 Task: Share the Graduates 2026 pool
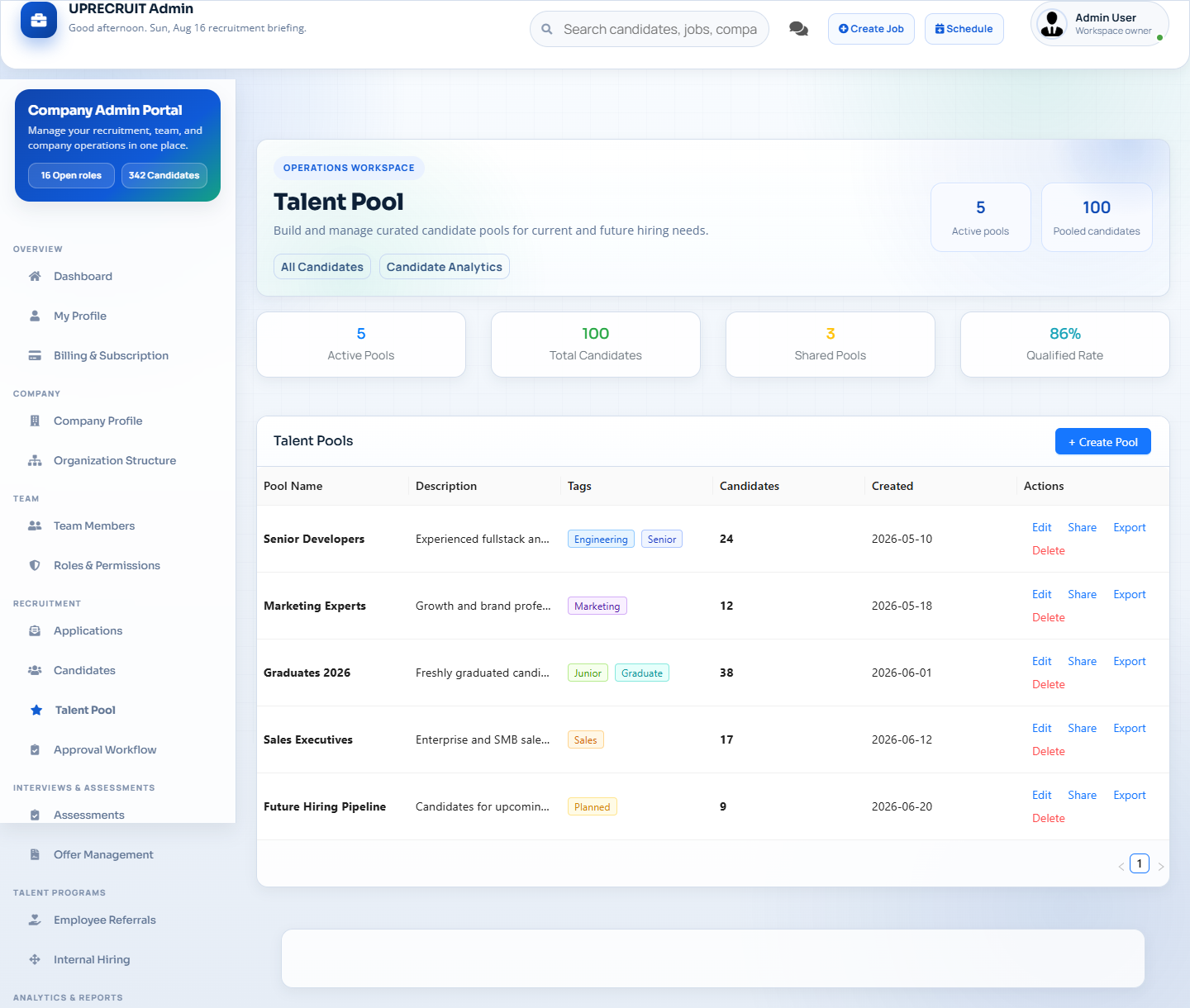[1082, 661]
